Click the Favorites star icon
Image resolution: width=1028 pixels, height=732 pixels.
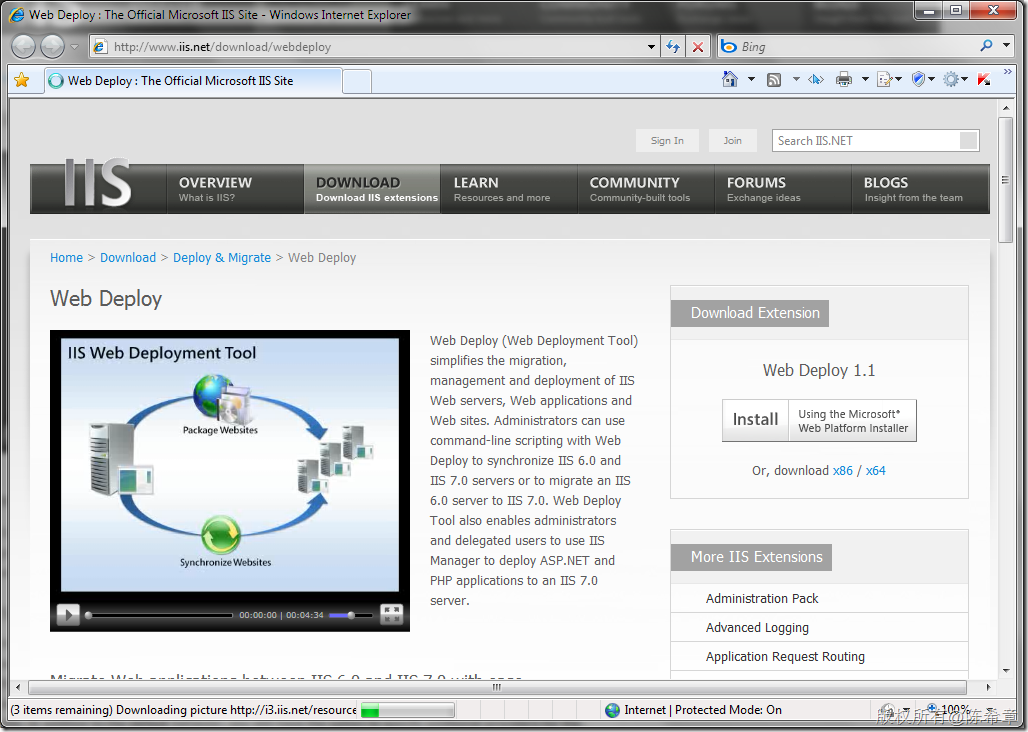[22, 80]
